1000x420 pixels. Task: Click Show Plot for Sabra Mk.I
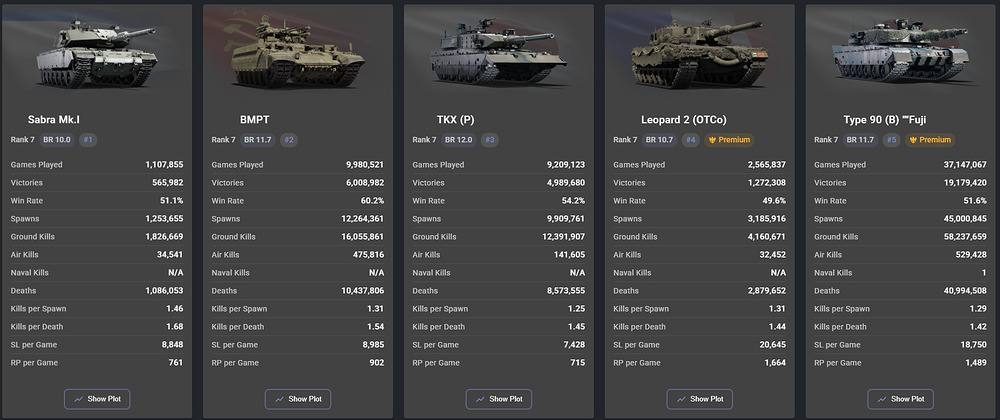(x=97, y=399)
